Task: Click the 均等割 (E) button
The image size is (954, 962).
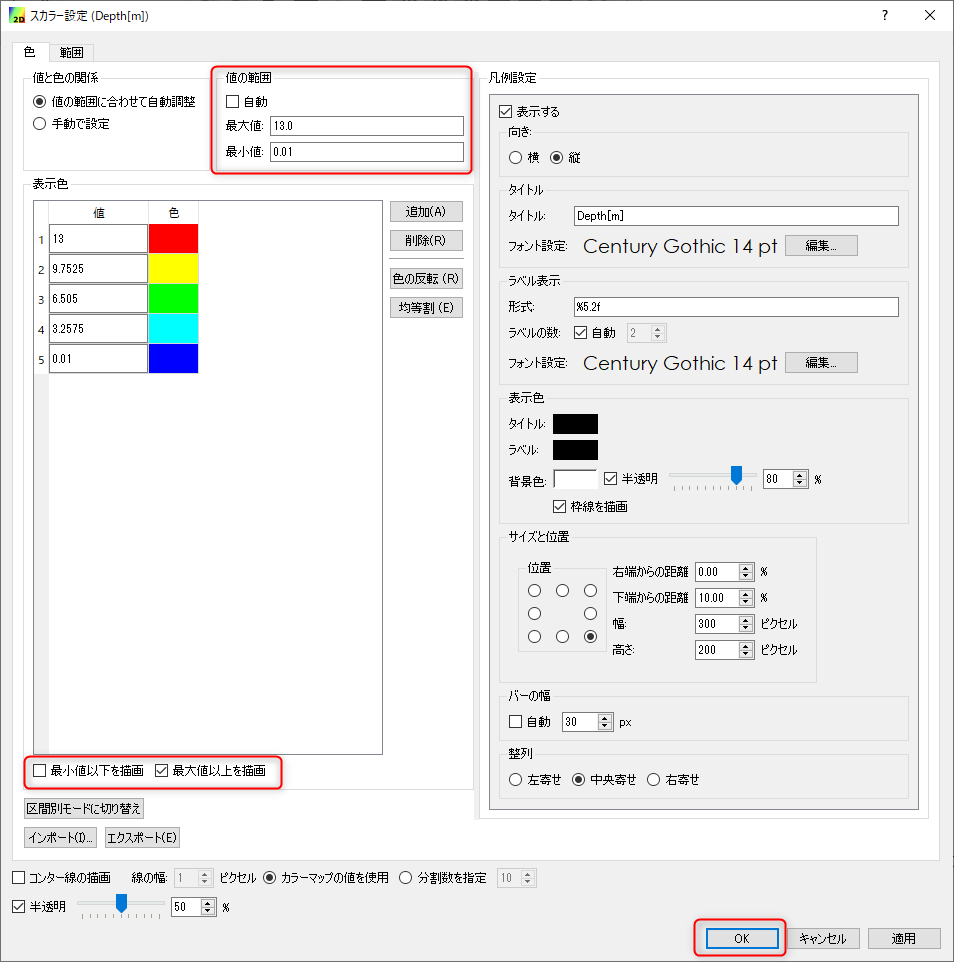Action: (x=426, y=307)
